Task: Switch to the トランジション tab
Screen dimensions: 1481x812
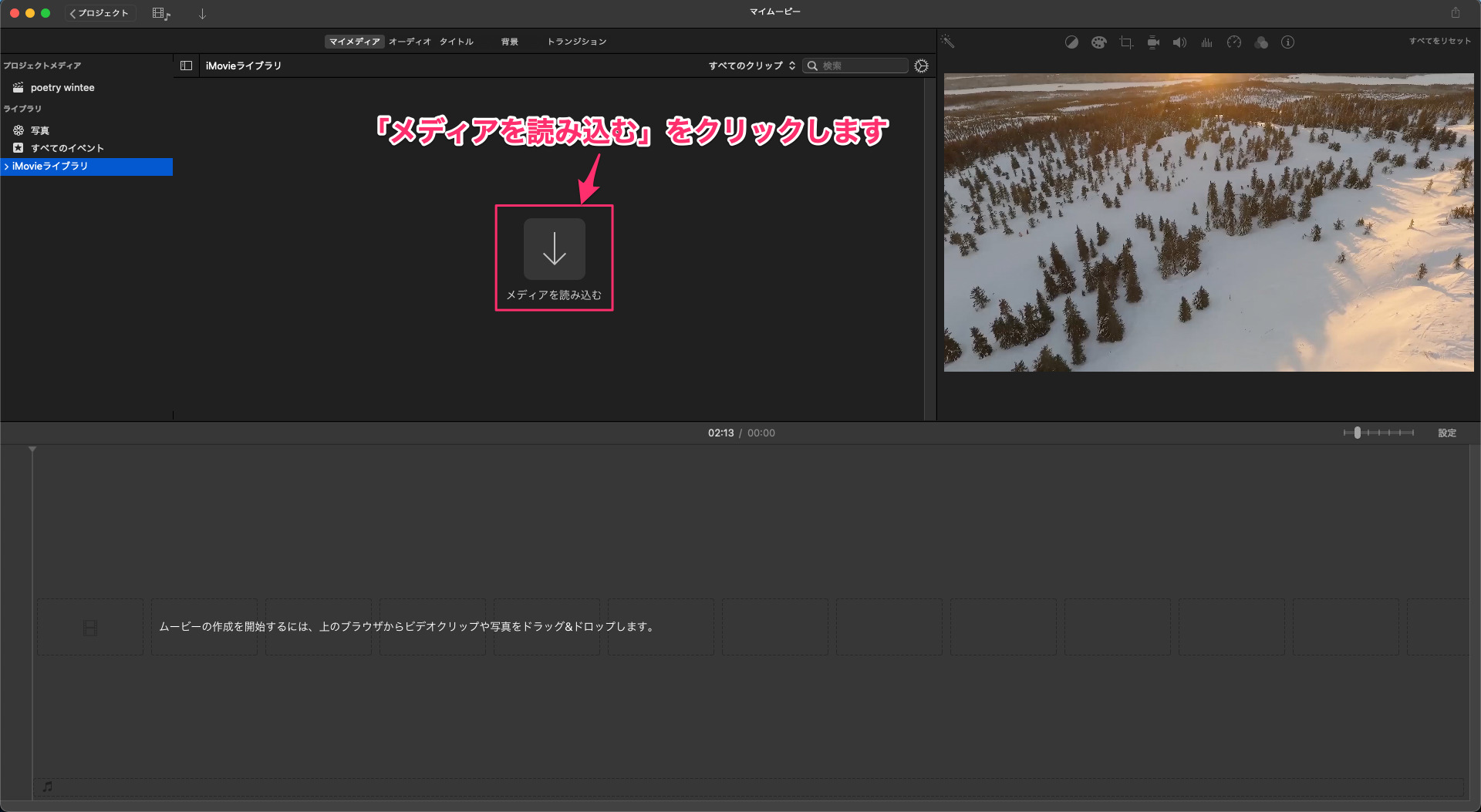Action: (x=576, y=42)
